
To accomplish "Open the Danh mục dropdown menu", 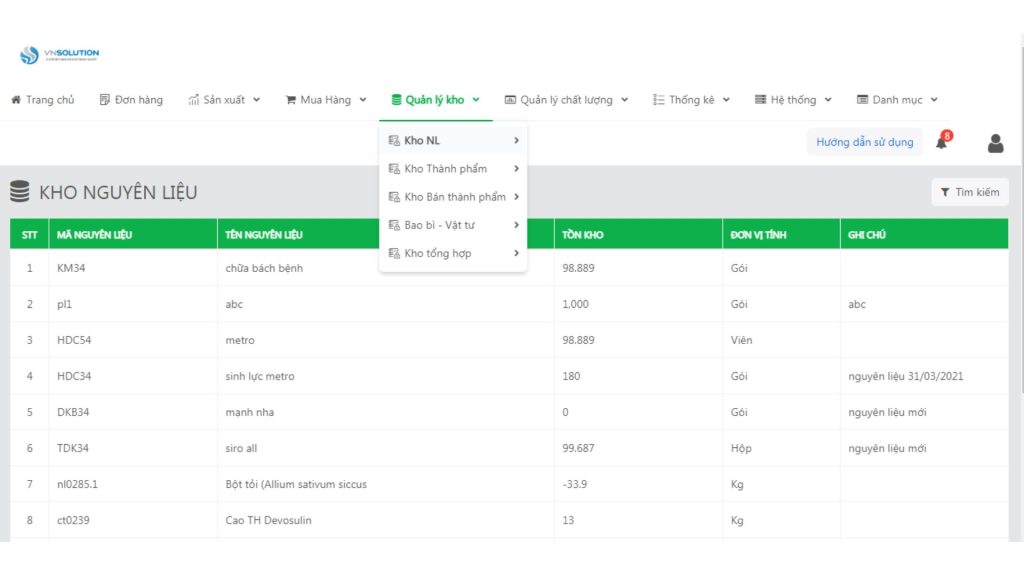I will point(897,100).
